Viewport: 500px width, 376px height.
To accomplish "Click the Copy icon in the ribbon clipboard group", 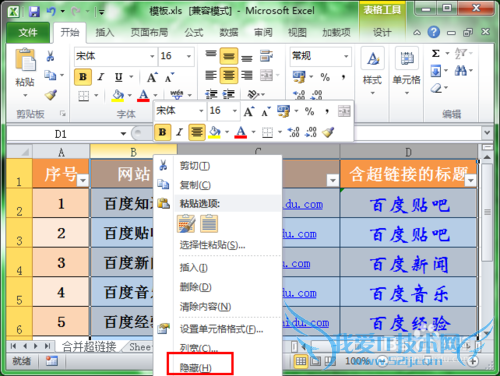I will [50, 75].
